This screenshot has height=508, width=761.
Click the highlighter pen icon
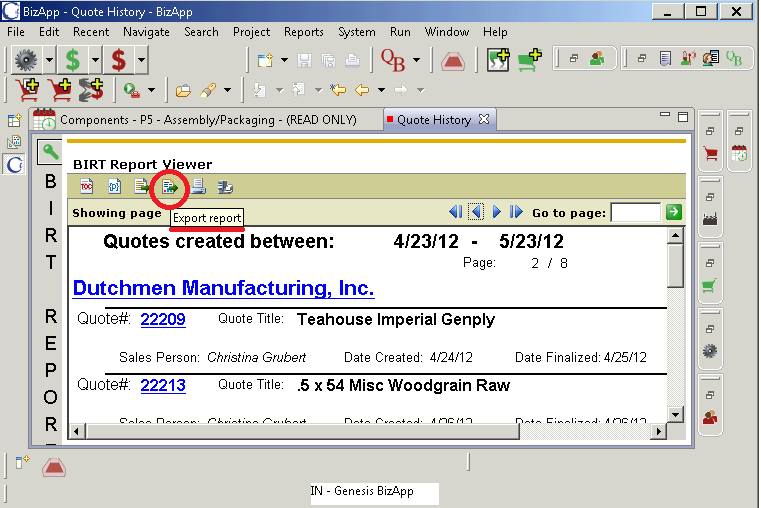click(x=208, y=90)
